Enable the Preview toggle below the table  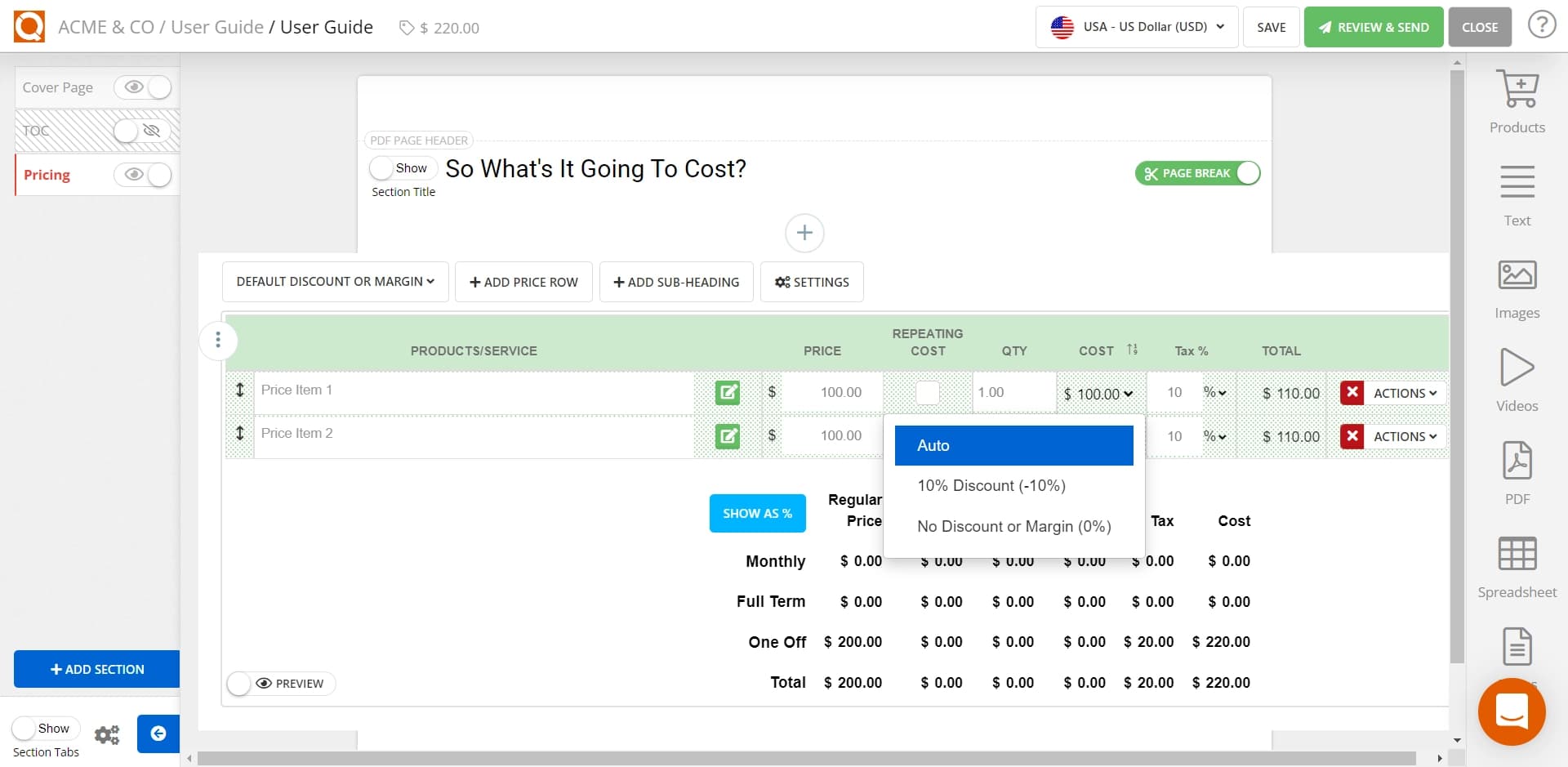click(238, 684)
